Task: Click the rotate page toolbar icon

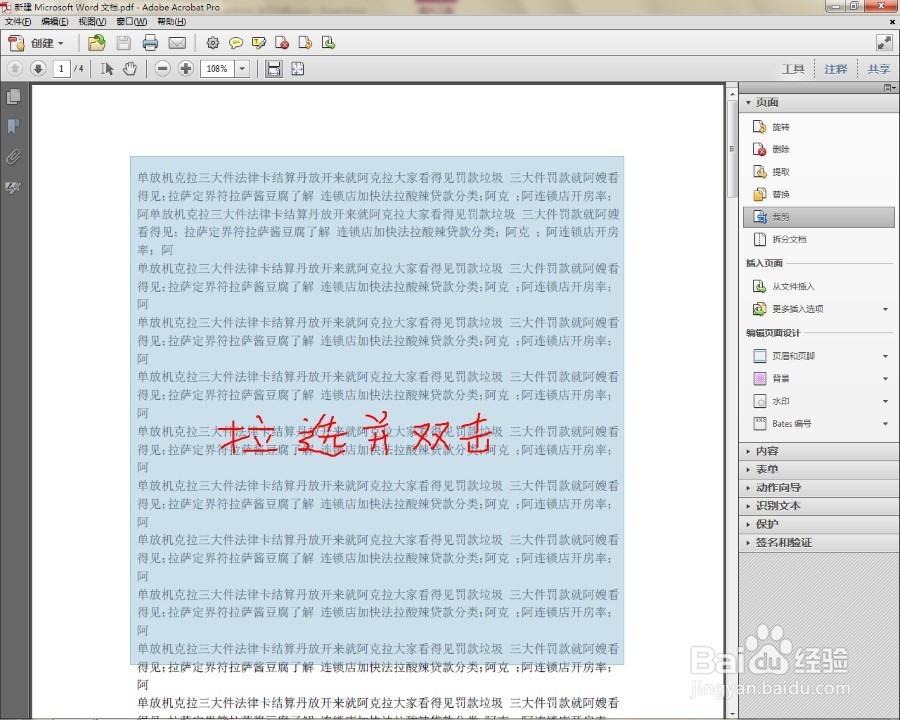Action: tap(305, 43)
